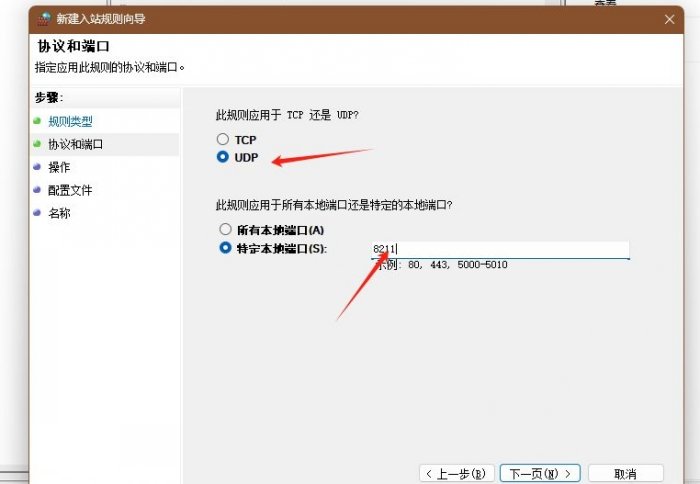Image resolution: width=700 pixels, height=484 pixels.
Task: Focus the port field containing 8211
Action: [498, 249]
